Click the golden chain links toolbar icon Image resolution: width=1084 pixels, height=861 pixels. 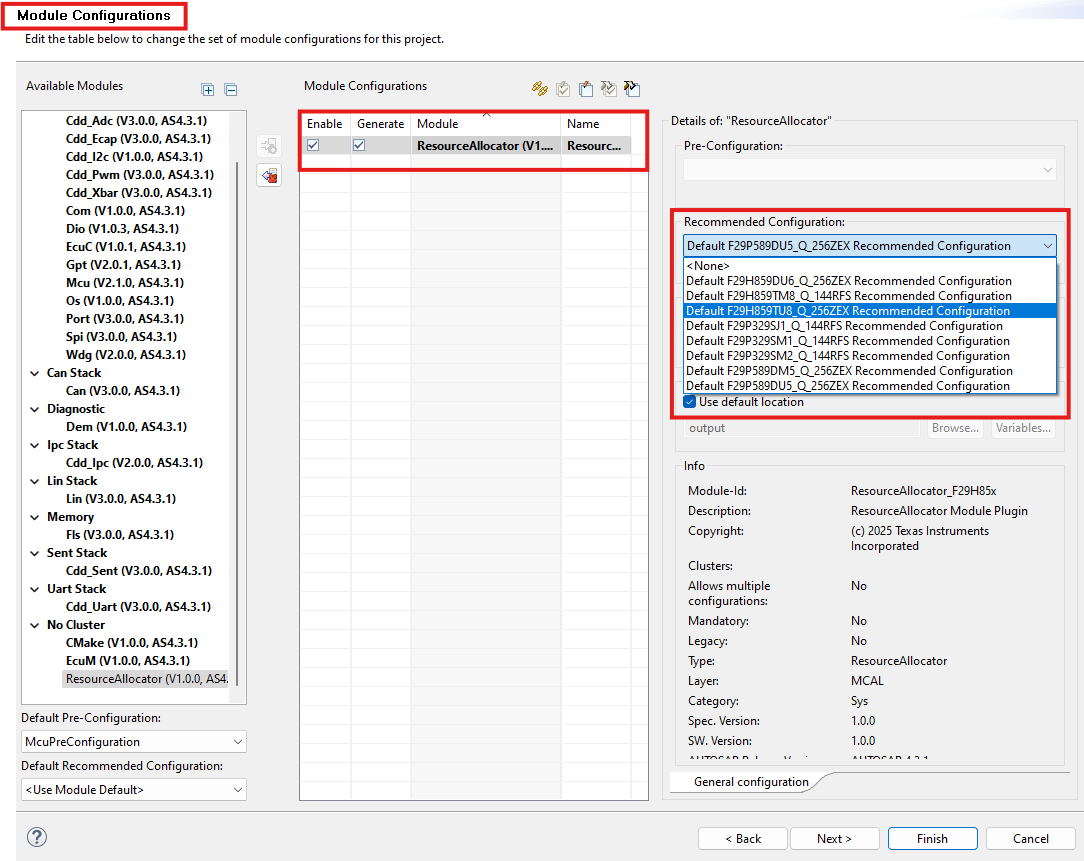click(539, 88)
